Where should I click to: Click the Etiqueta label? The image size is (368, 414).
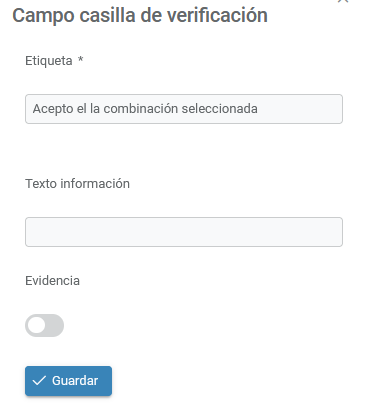[x=49, y=61]
